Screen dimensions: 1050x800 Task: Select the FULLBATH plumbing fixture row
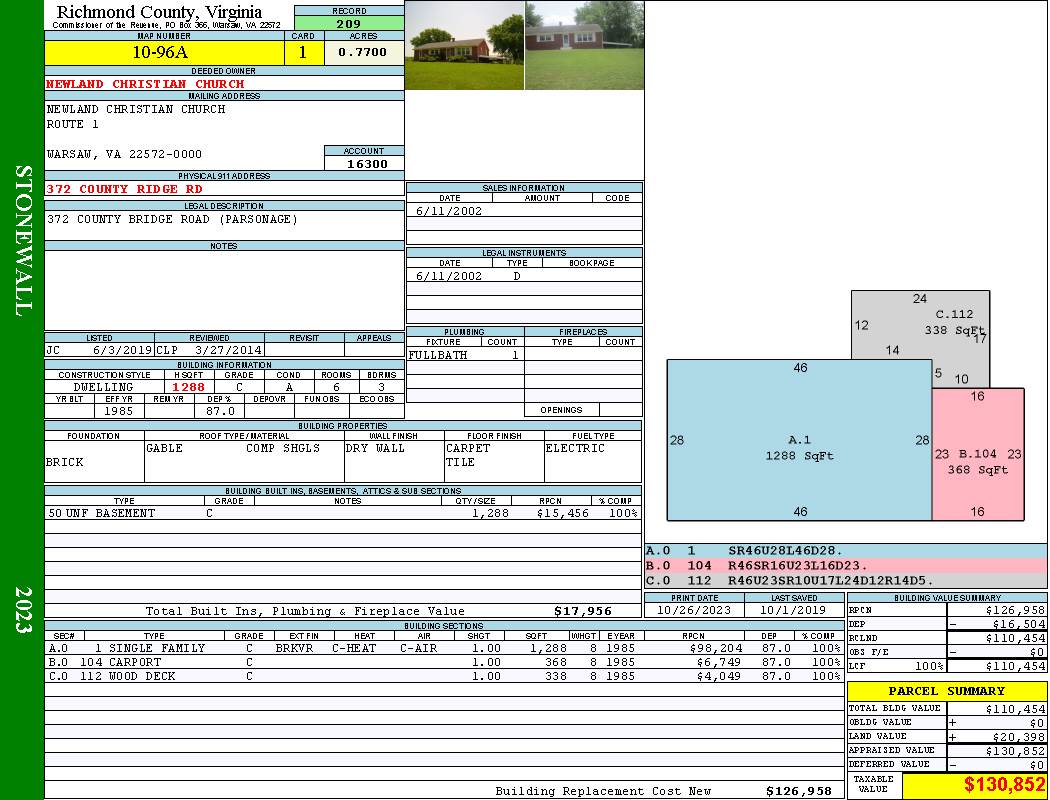click(464, 355)
